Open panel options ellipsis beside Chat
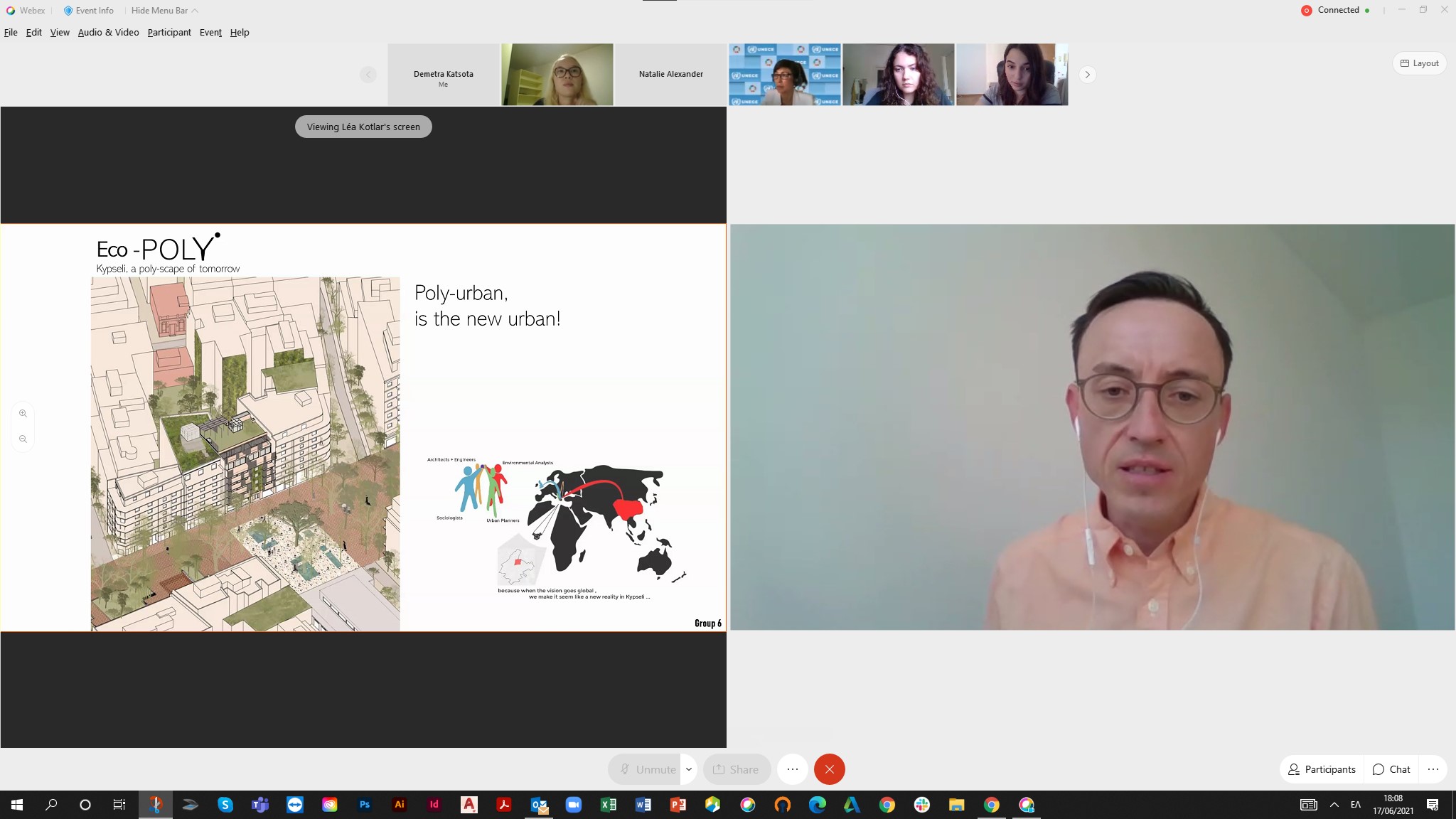1456x819 pixels. pyautogui.click(x=1433, y=769)
